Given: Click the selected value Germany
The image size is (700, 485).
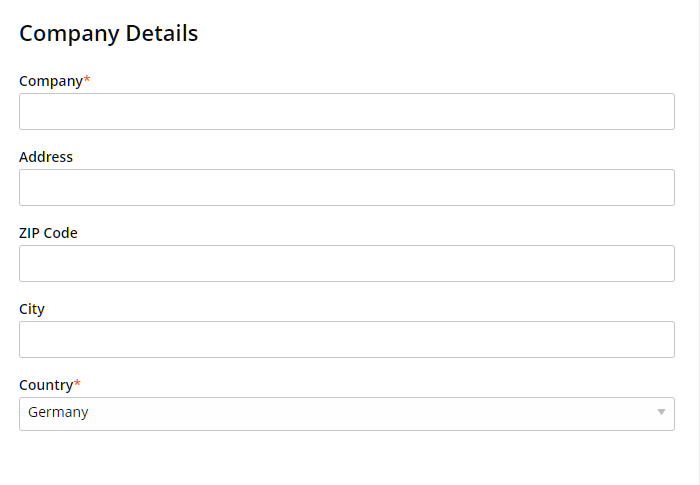Looking at the screenshot, I should click(x=58, y=412).
